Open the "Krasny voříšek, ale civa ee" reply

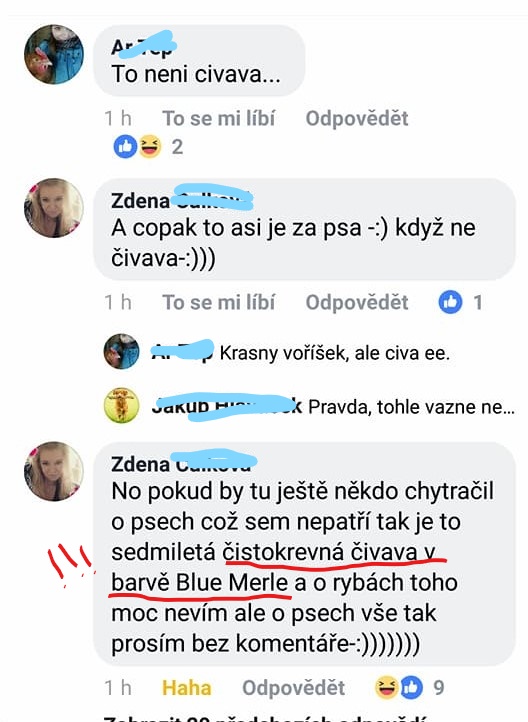(335, 353)
